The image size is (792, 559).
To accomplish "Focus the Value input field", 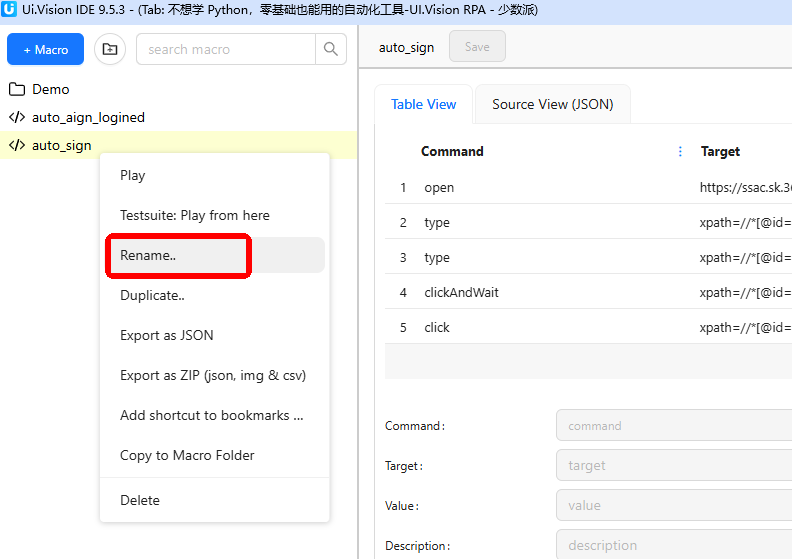I will click(x=674, y=505).
